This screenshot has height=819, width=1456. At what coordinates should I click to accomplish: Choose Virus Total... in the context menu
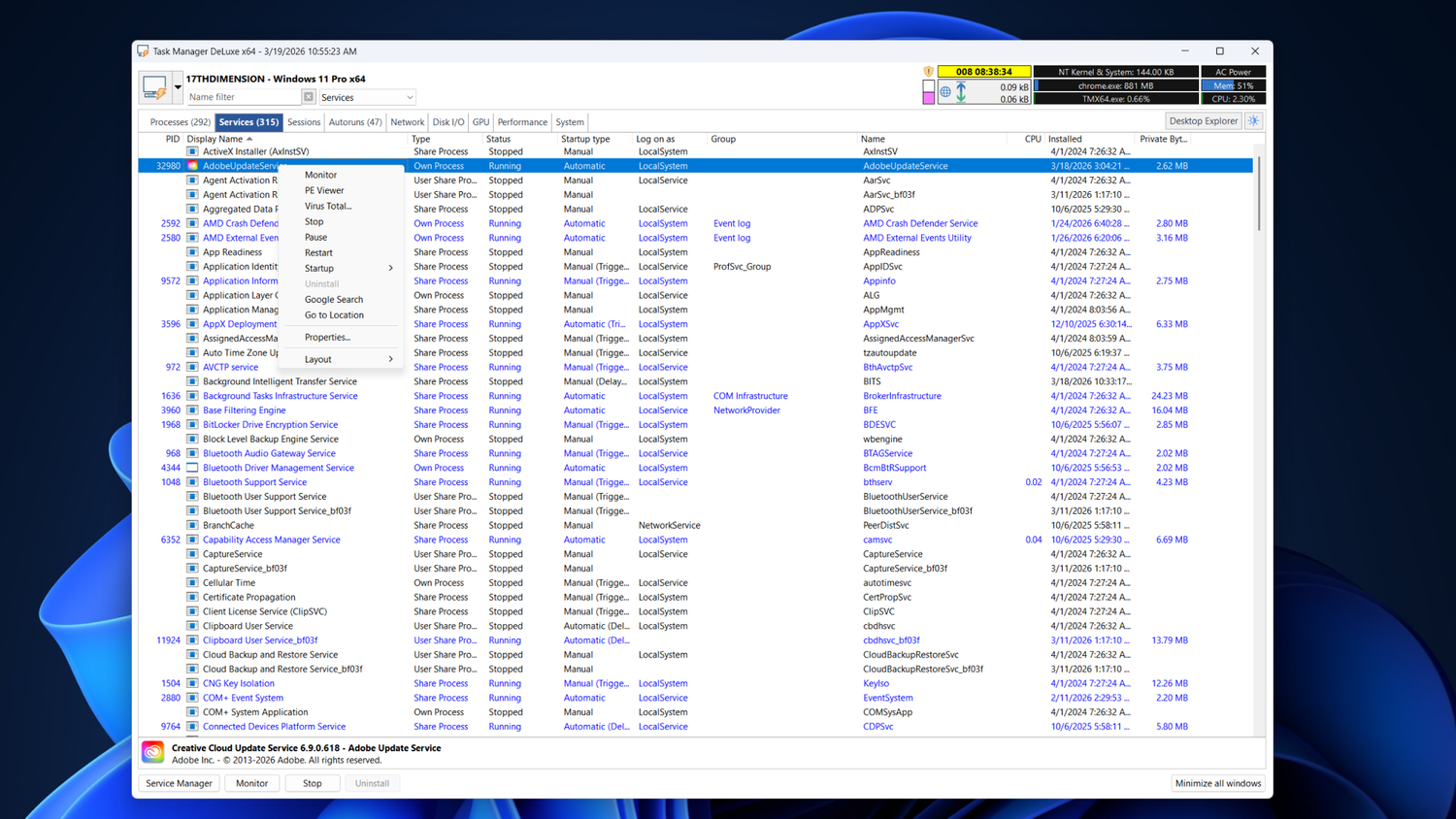(x=341, y=206)
